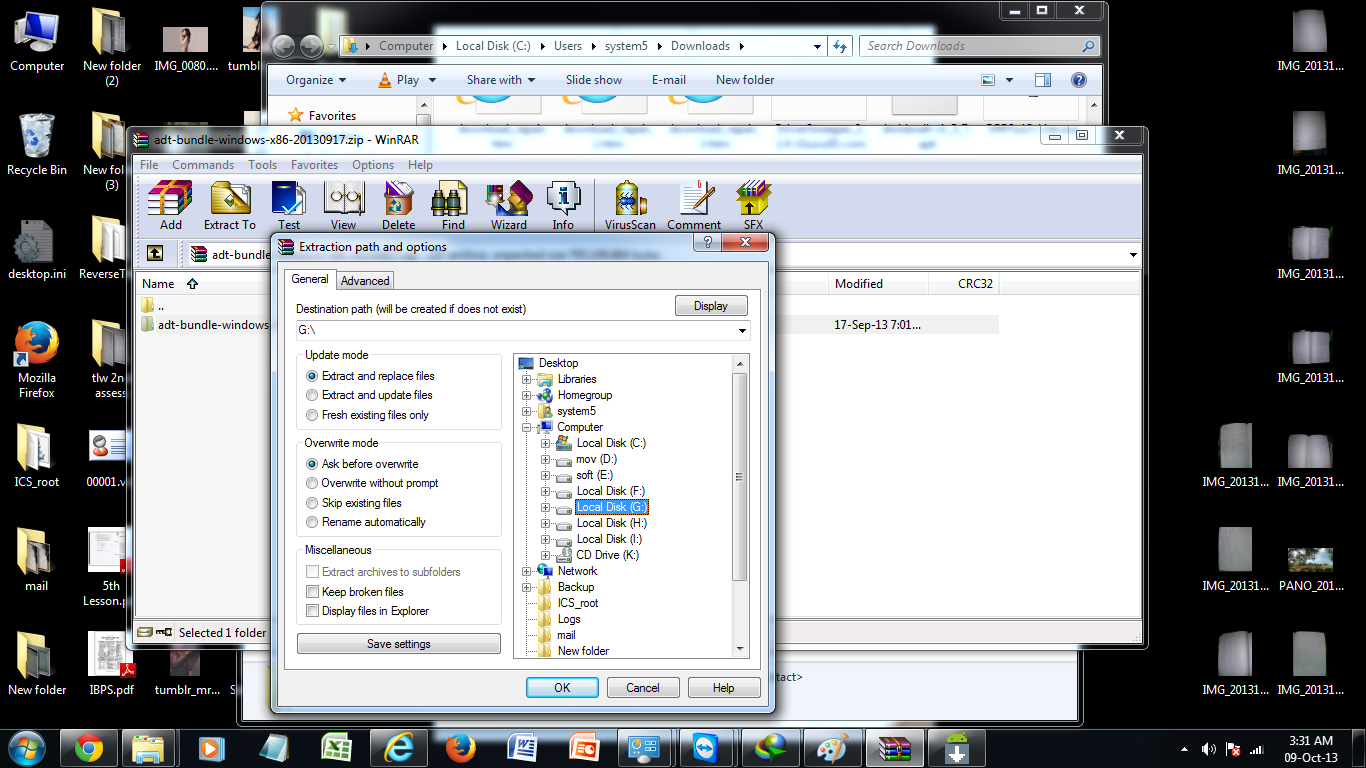Open Share with dropdown in Explorer
The height and width of the screenshot is (768, 1366).
pyautogui.click(x=501, y=80)
